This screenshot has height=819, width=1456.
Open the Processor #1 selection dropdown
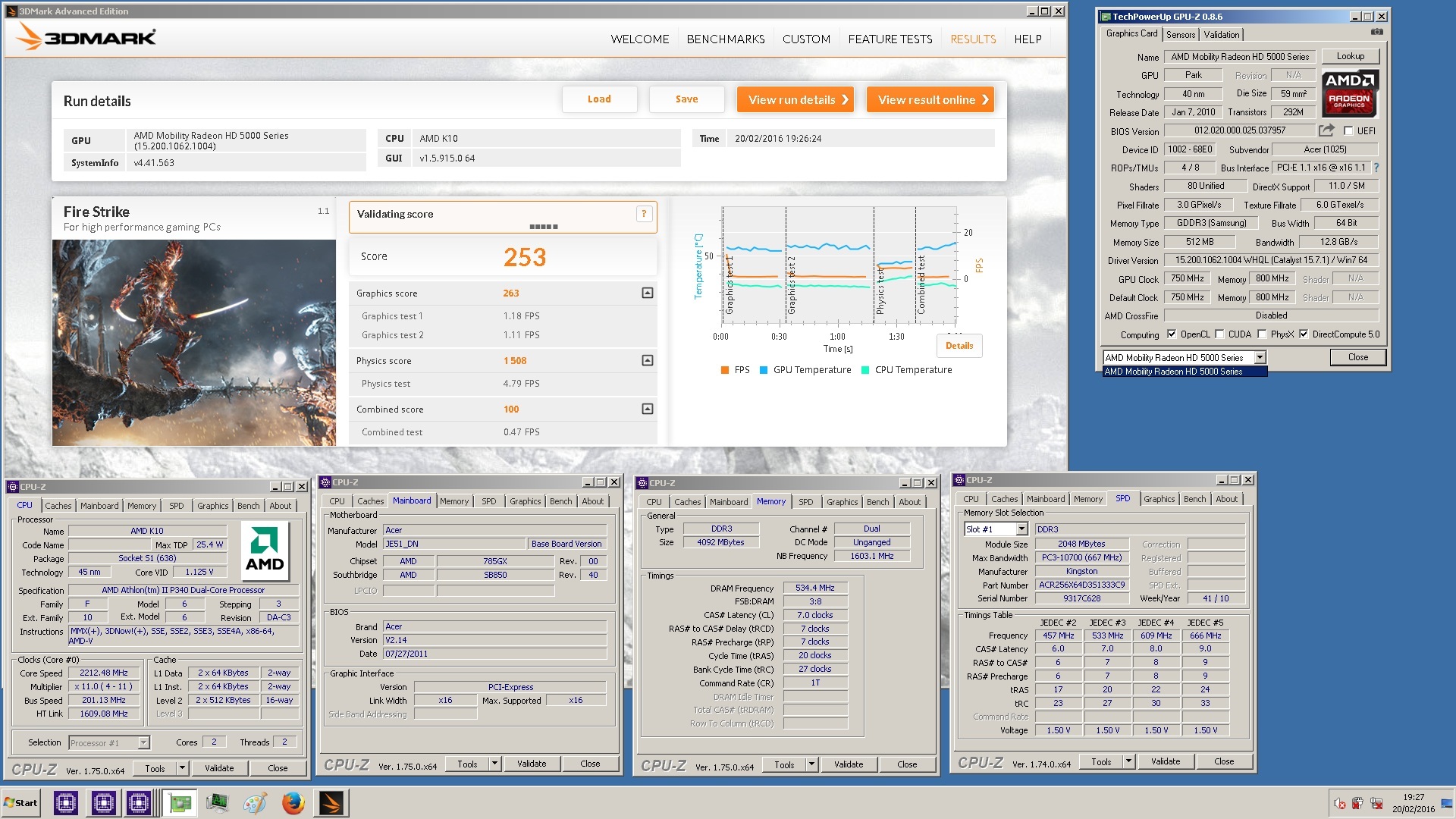click(x=143, y=743)
